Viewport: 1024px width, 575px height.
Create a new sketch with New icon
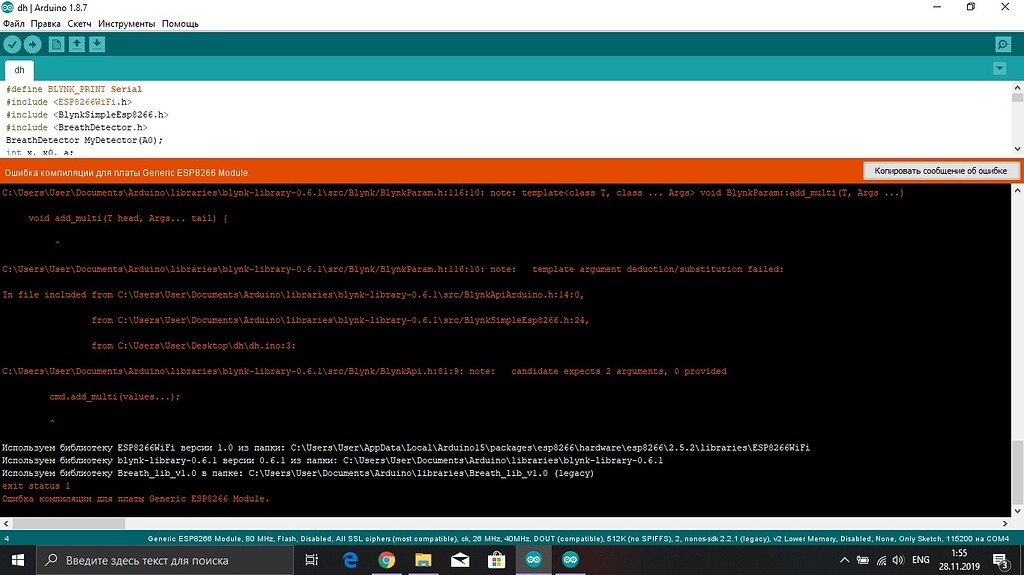(x=57, y=44)
